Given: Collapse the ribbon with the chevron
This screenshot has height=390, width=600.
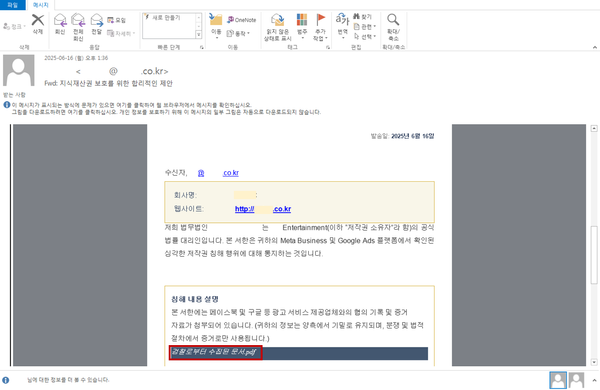Looking at the screenshot, I should 595,47.
